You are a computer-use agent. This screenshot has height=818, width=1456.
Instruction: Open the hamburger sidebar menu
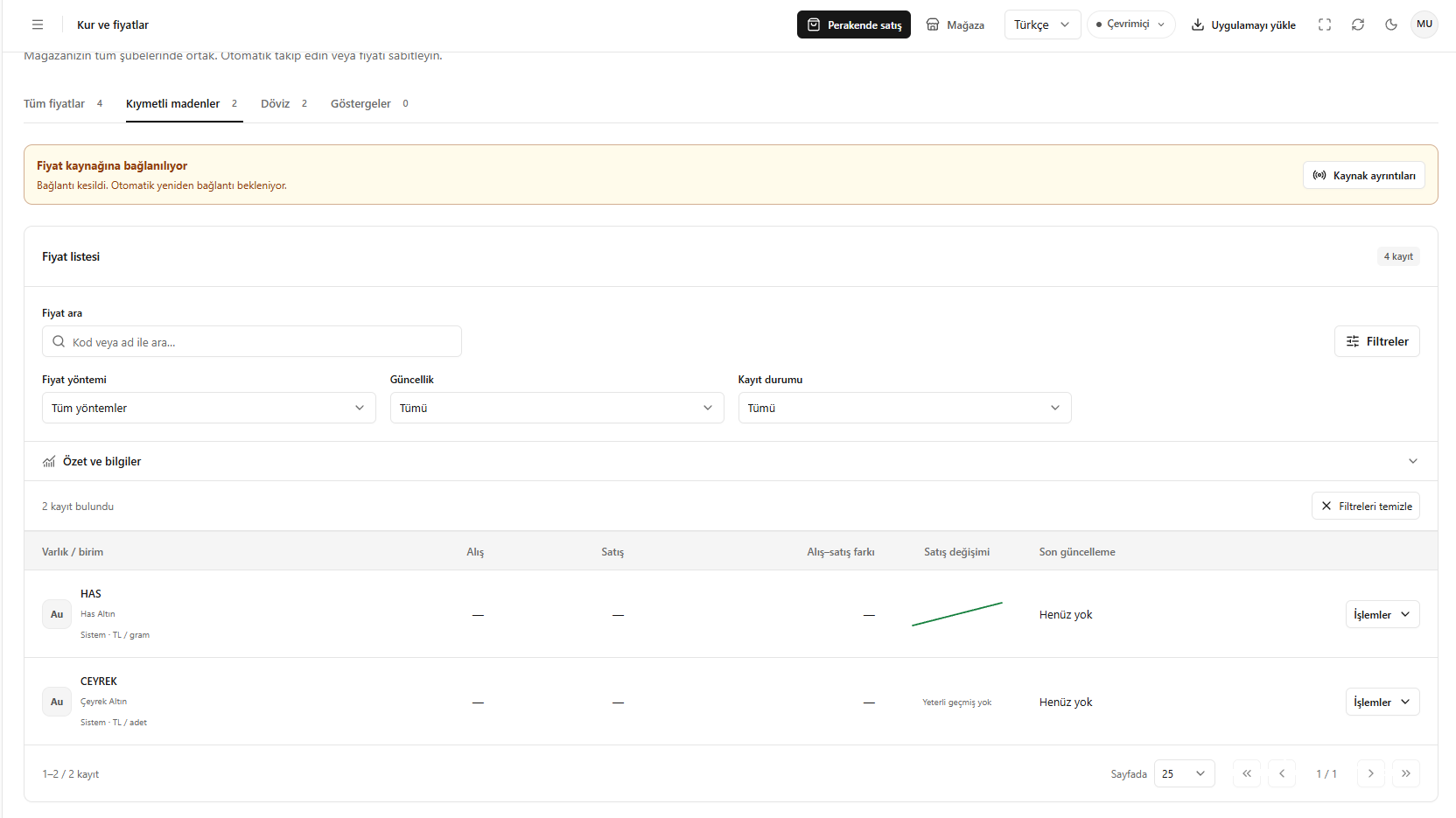38,24
